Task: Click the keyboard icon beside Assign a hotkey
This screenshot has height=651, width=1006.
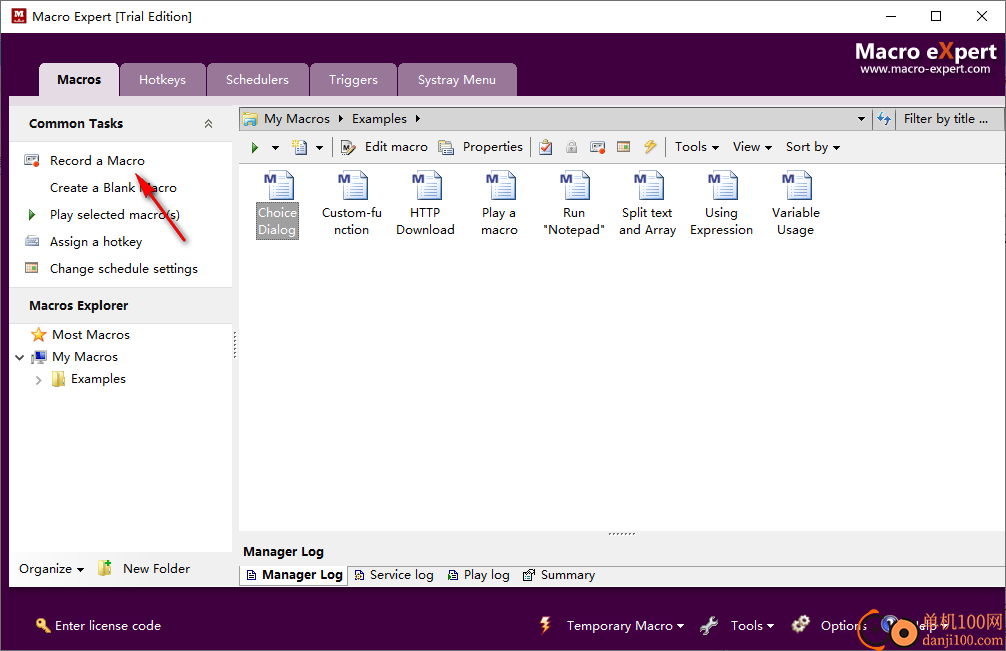Action: point(31,241)
